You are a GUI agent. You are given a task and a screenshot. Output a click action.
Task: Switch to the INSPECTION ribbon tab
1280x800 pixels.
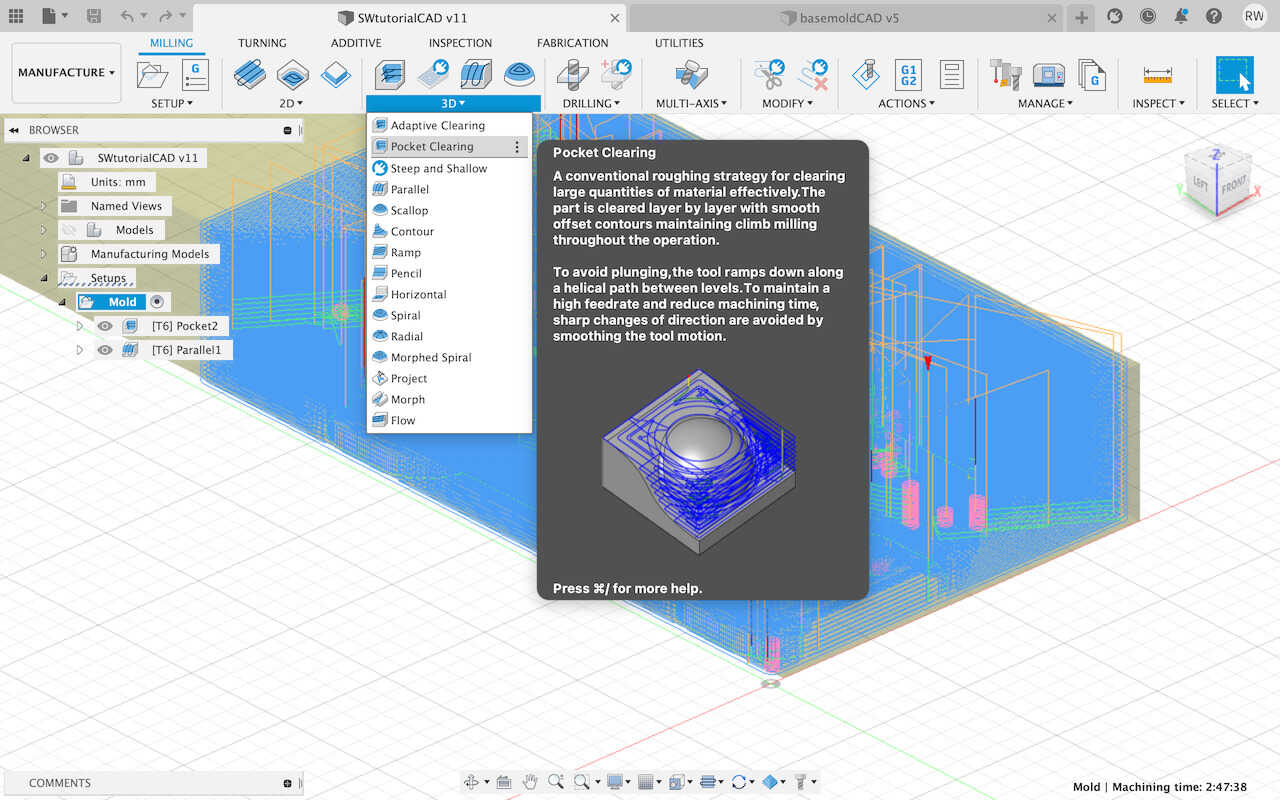460,43
